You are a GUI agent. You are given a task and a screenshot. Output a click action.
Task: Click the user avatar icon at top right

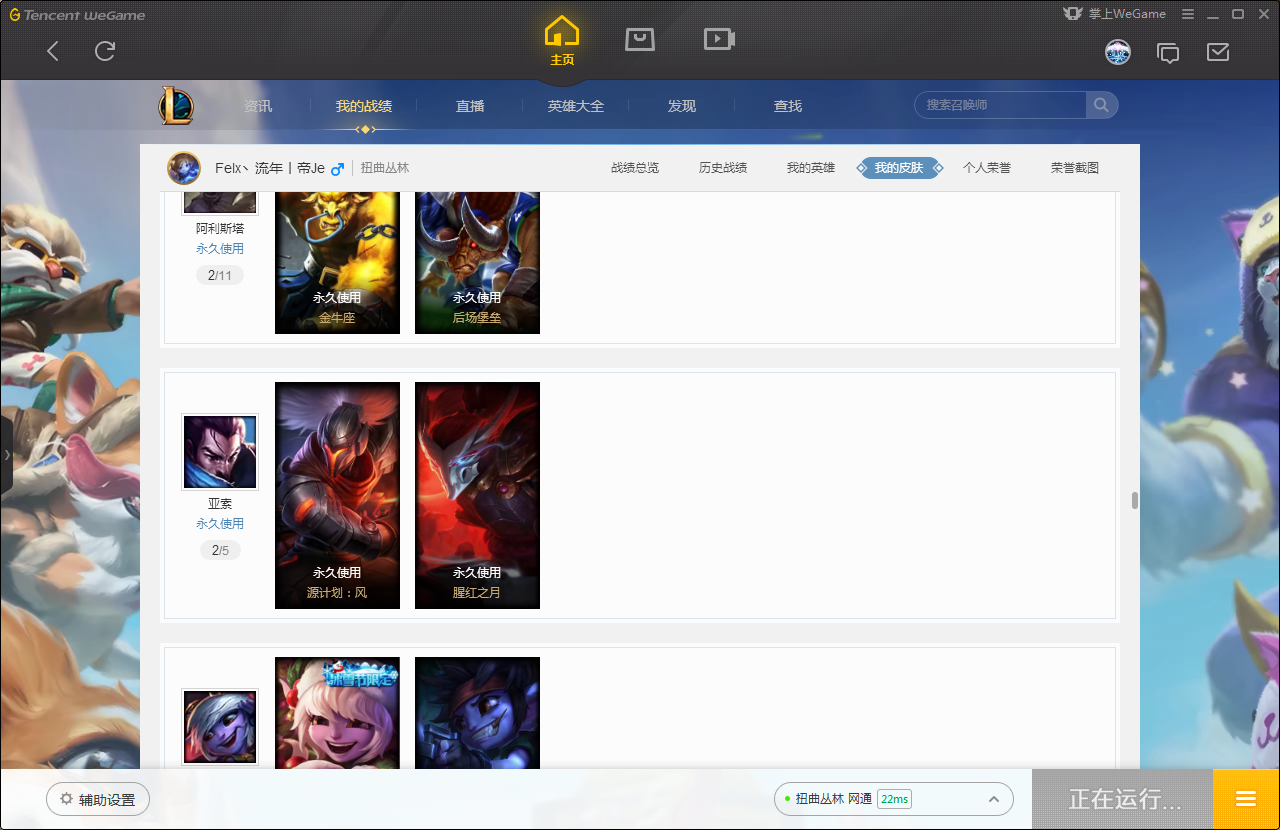(1118, 52)
